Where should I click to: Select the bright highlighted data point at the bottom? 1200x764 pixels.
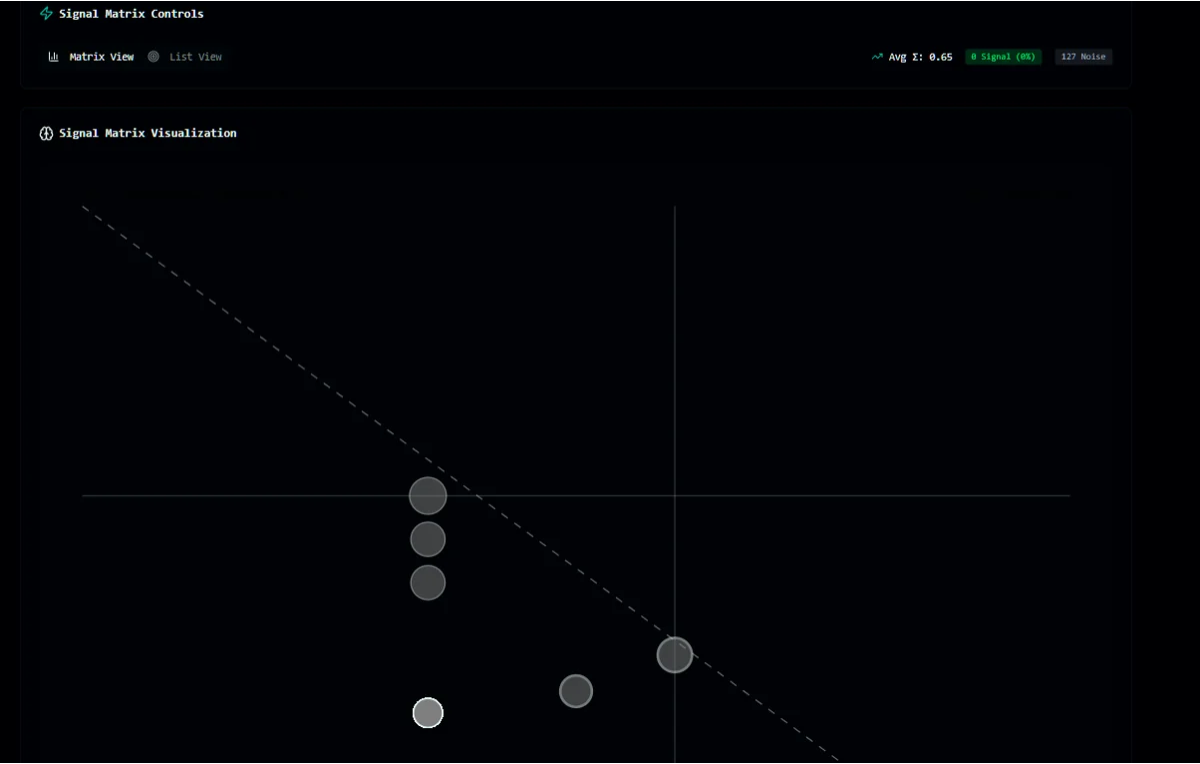[x=428, y=713]
